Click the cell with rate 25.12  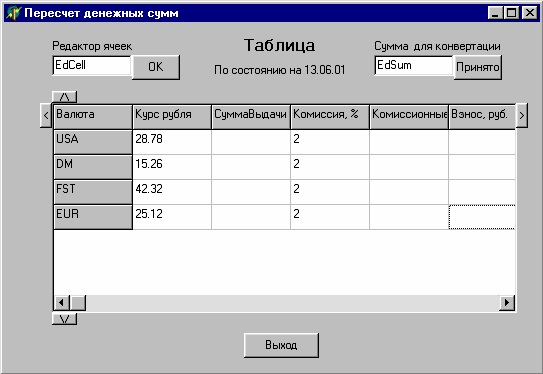172,217
